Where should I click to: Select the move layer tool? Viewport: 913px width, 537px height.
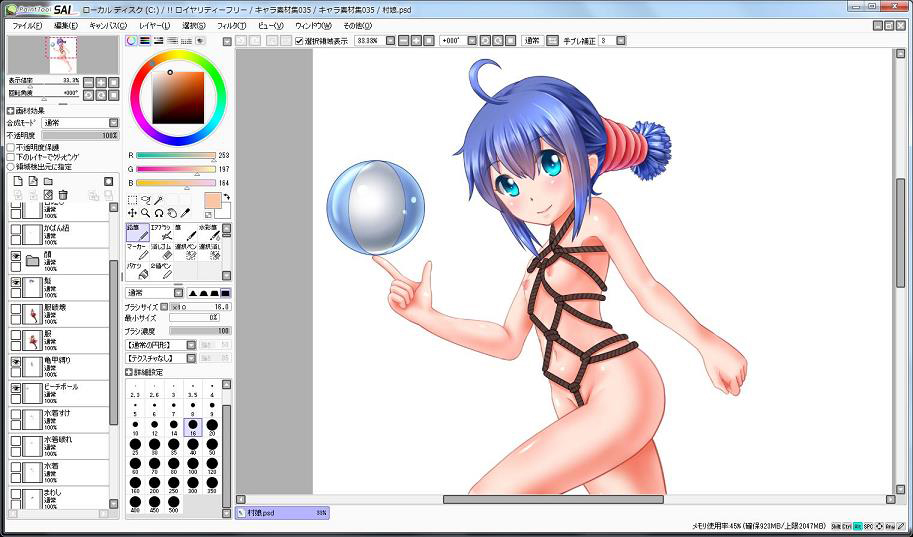click(x=132, y=213)
